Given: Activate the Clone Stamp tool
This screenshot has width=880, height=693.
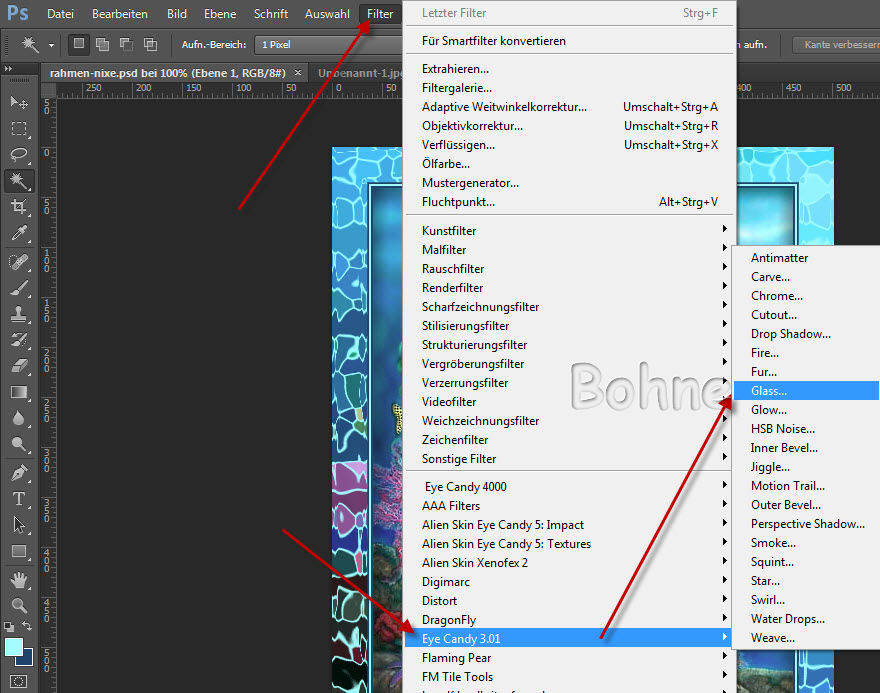Looking at the screenshot, I should pos(19,313).
